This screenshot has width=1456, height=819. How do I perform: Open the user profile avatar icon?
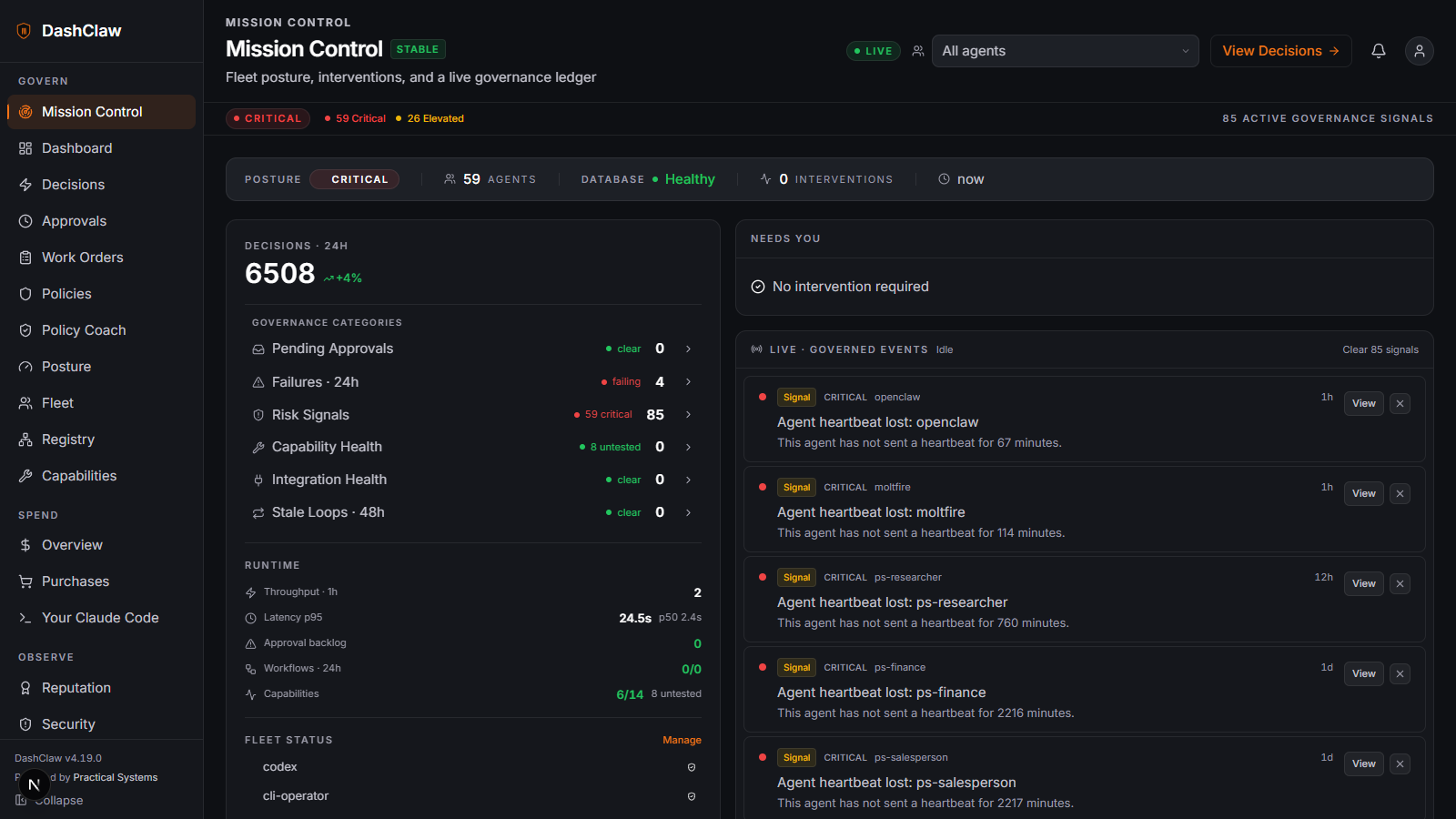1420,51
